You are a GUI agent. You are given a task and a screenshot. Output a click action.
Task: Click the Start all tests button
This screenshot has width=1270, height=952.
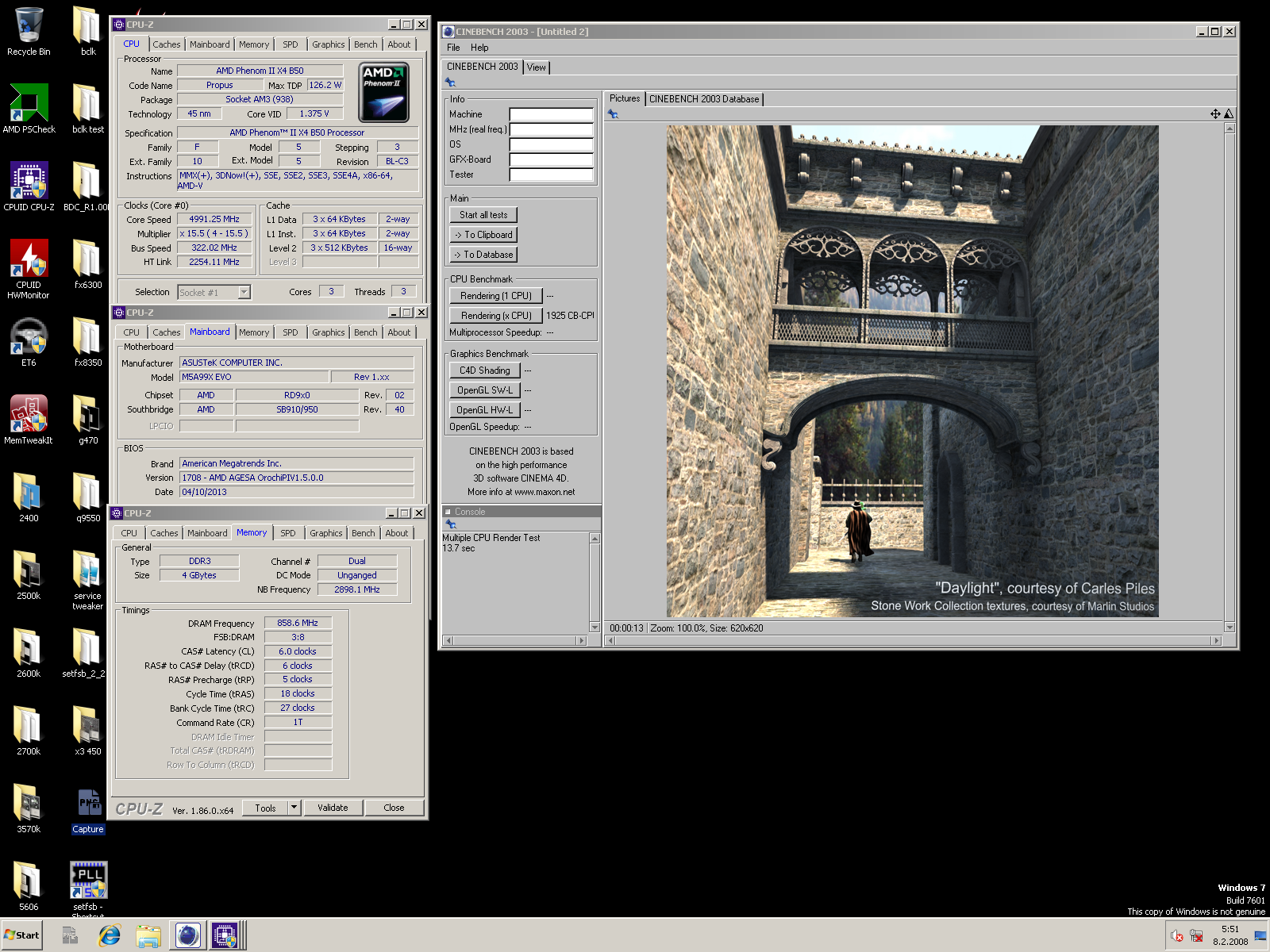coord(483,215)
